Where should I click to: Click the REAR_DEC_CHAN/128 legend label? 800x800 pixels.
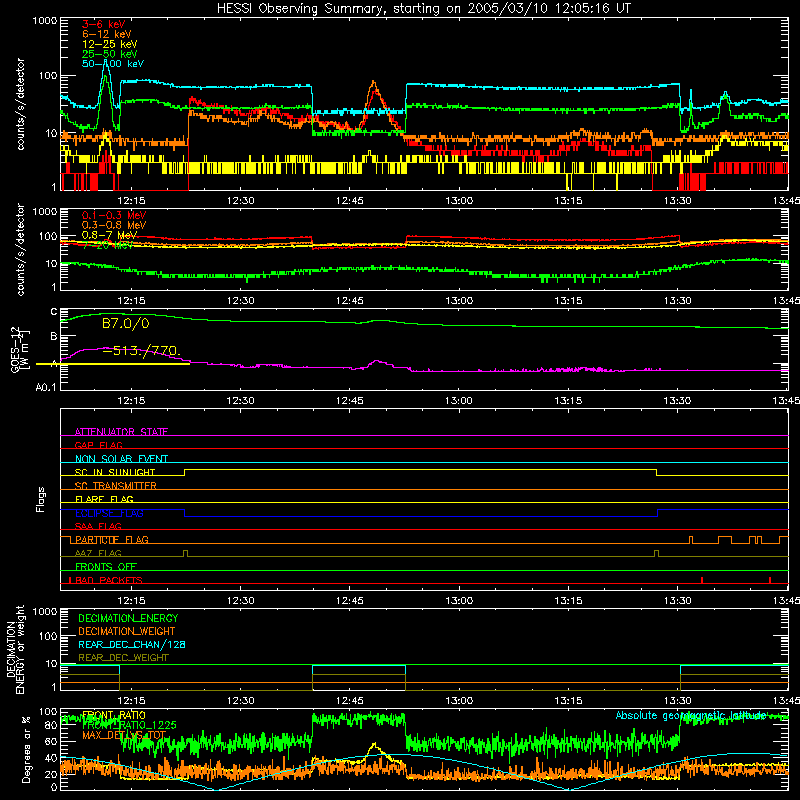point(132,645)
